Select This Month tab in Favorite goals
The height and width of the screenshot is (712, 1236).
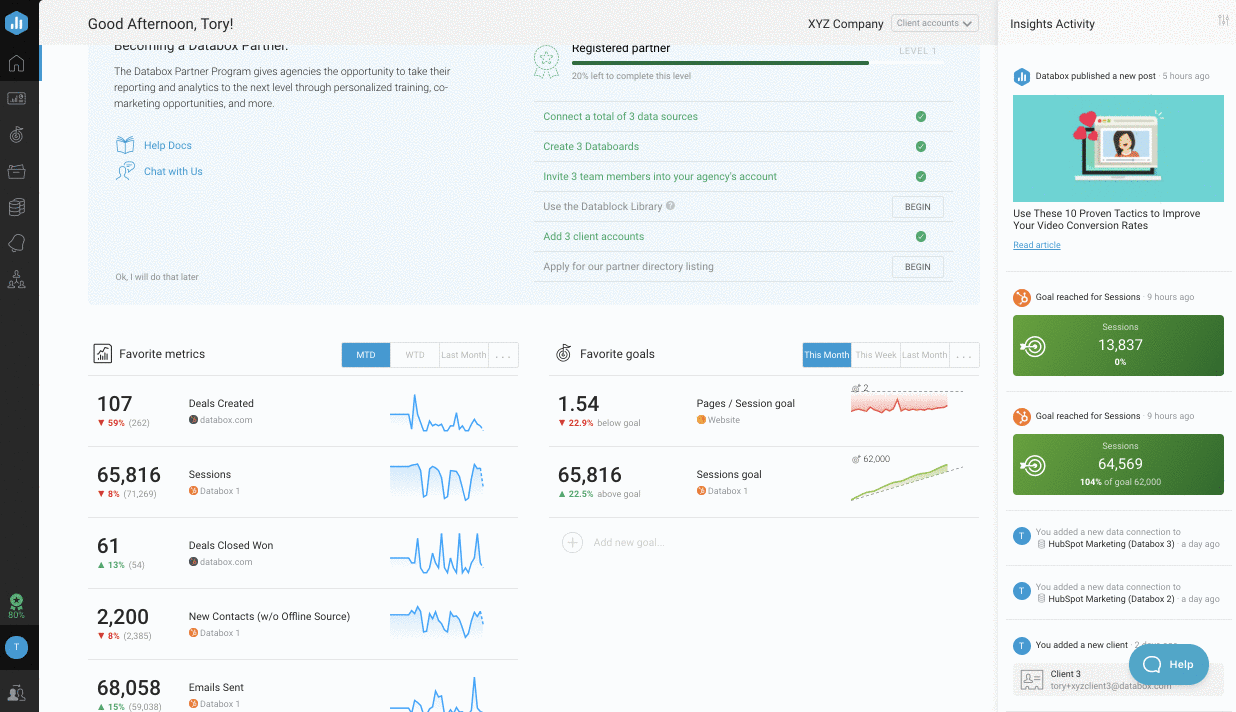pyautogui.click(x=827, y=355)
